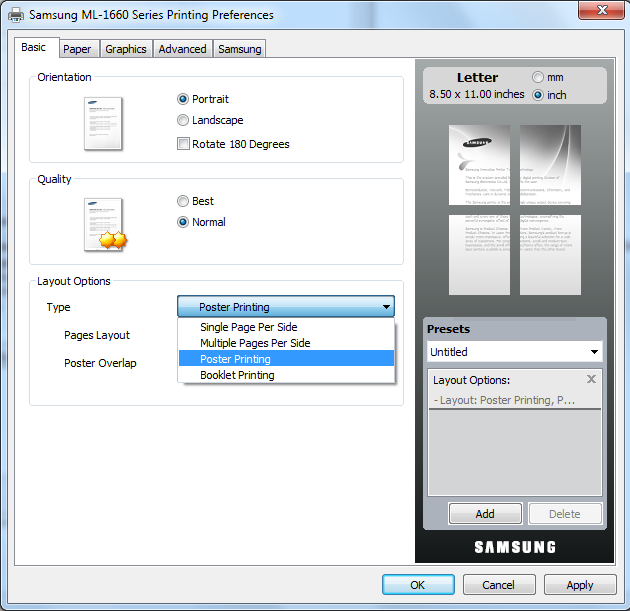Viewport: 630px width, 611px height.
Task: Open the Paper tab
Action: pos(77,49)
